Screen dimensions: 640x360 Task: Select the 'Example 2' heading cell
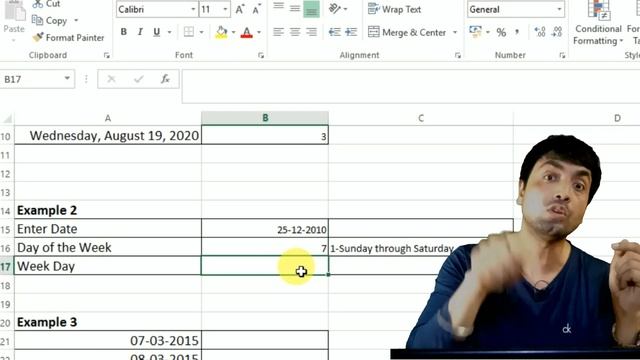[x=108, y=210]
